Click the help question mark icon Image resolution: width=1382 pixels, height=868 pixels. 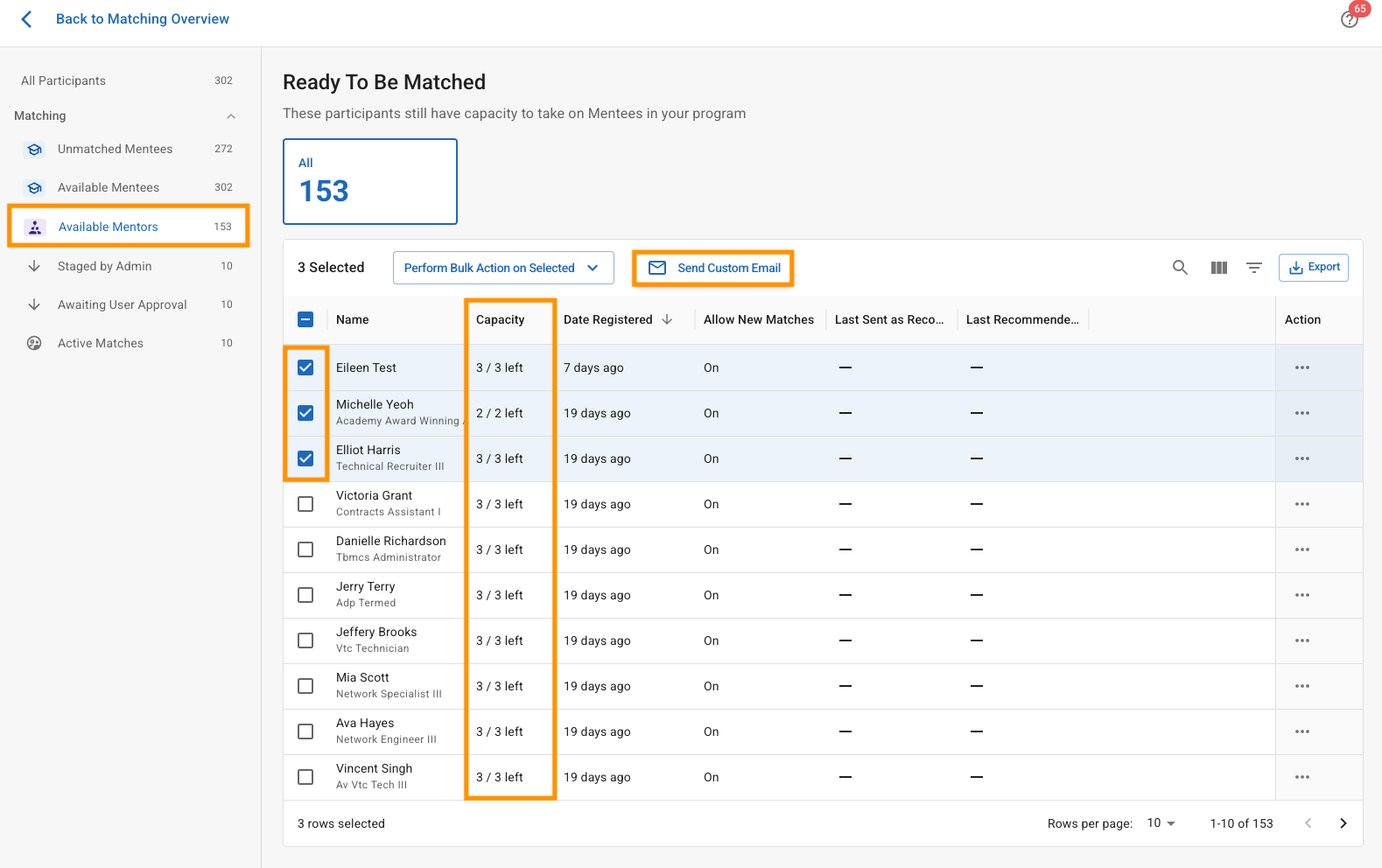click(1349, 20)
